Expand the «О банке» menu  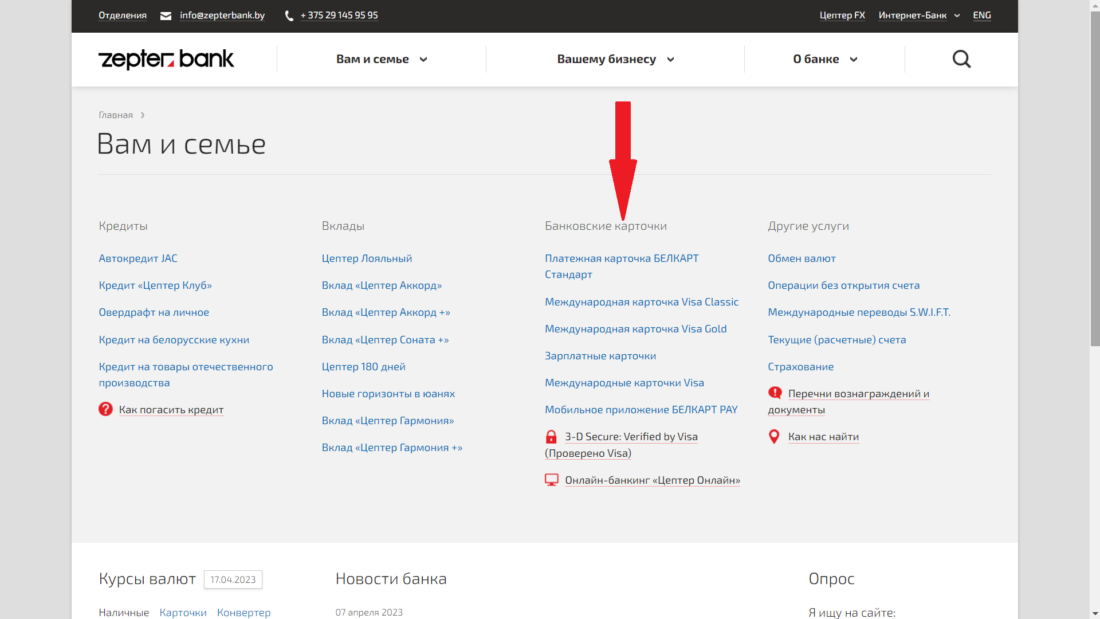pos(825,59)
